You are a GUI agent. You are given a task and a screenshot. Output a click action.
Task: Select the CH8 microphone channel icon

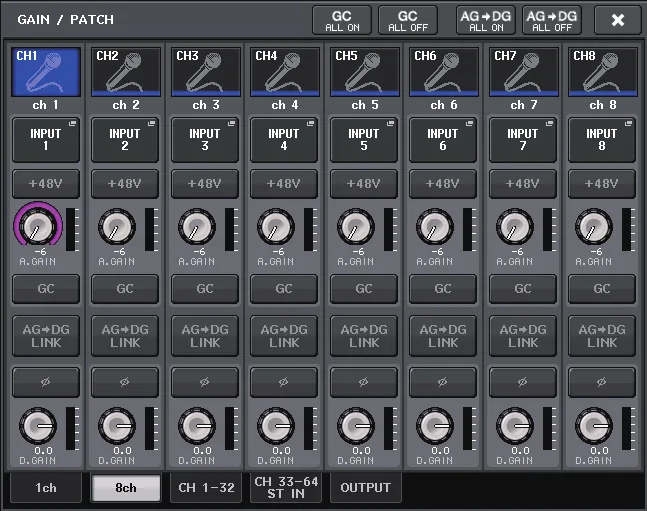pyautogui.click(x=603, y=72)
